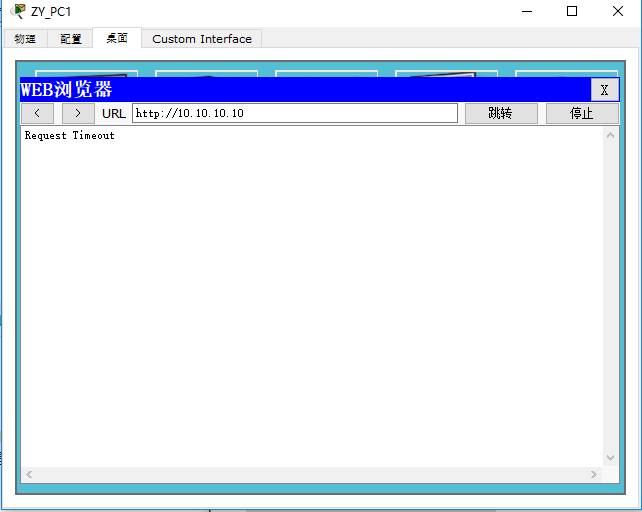Focus the URL input field
The image size is (642, 512).
click(295, 113)
